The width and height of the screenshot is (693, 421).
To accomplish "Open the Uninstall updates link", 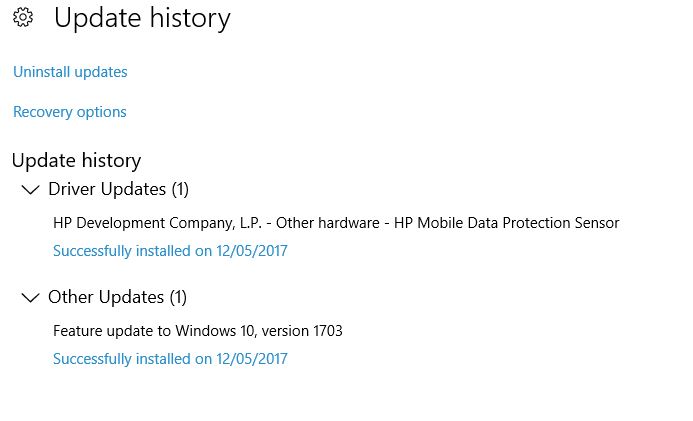I will coord(70,72).
